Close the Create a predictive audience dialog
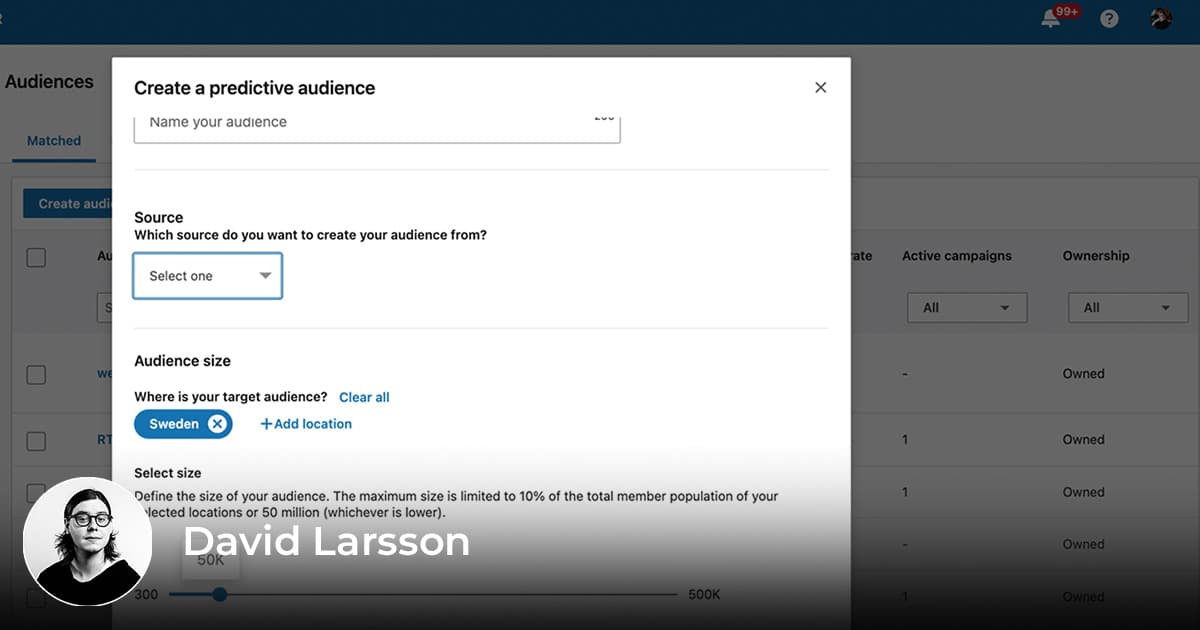 820,88
